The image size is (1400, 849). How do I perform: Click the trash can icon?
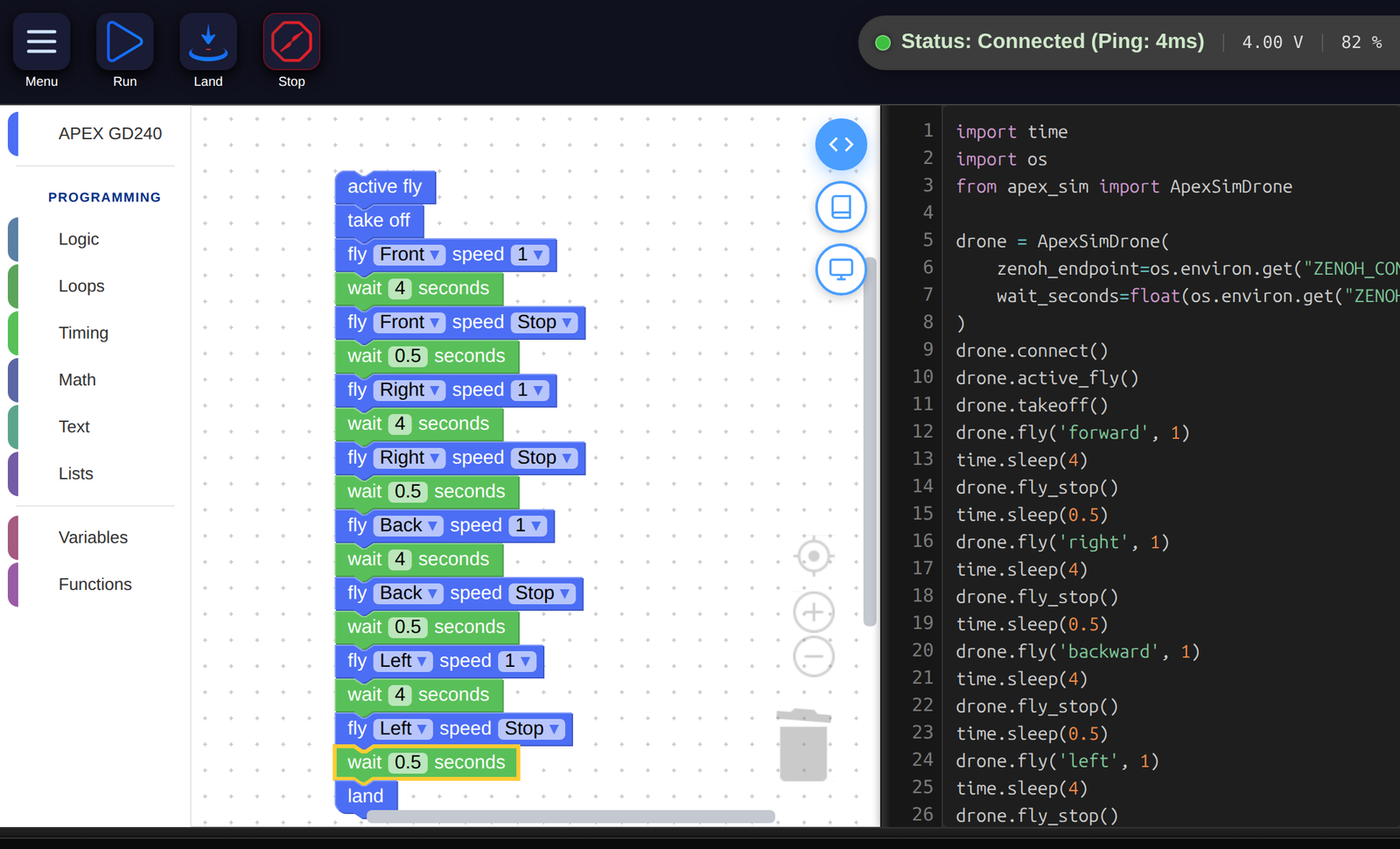803,745
